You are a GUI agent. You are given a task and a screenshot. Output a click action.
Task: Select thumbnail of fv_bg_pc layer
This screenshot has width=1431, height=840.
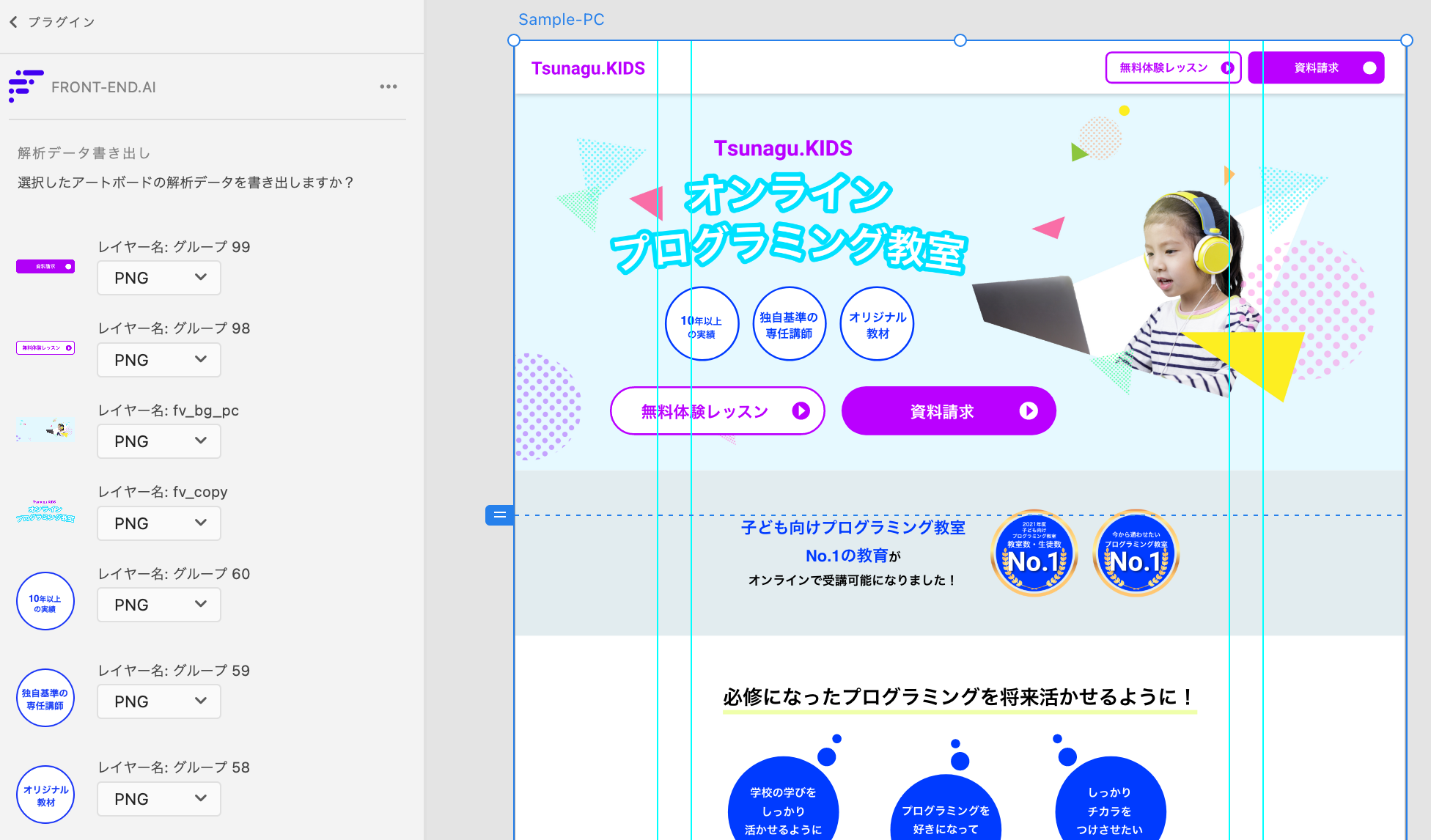pyautogui.click(x=45, y=429)
